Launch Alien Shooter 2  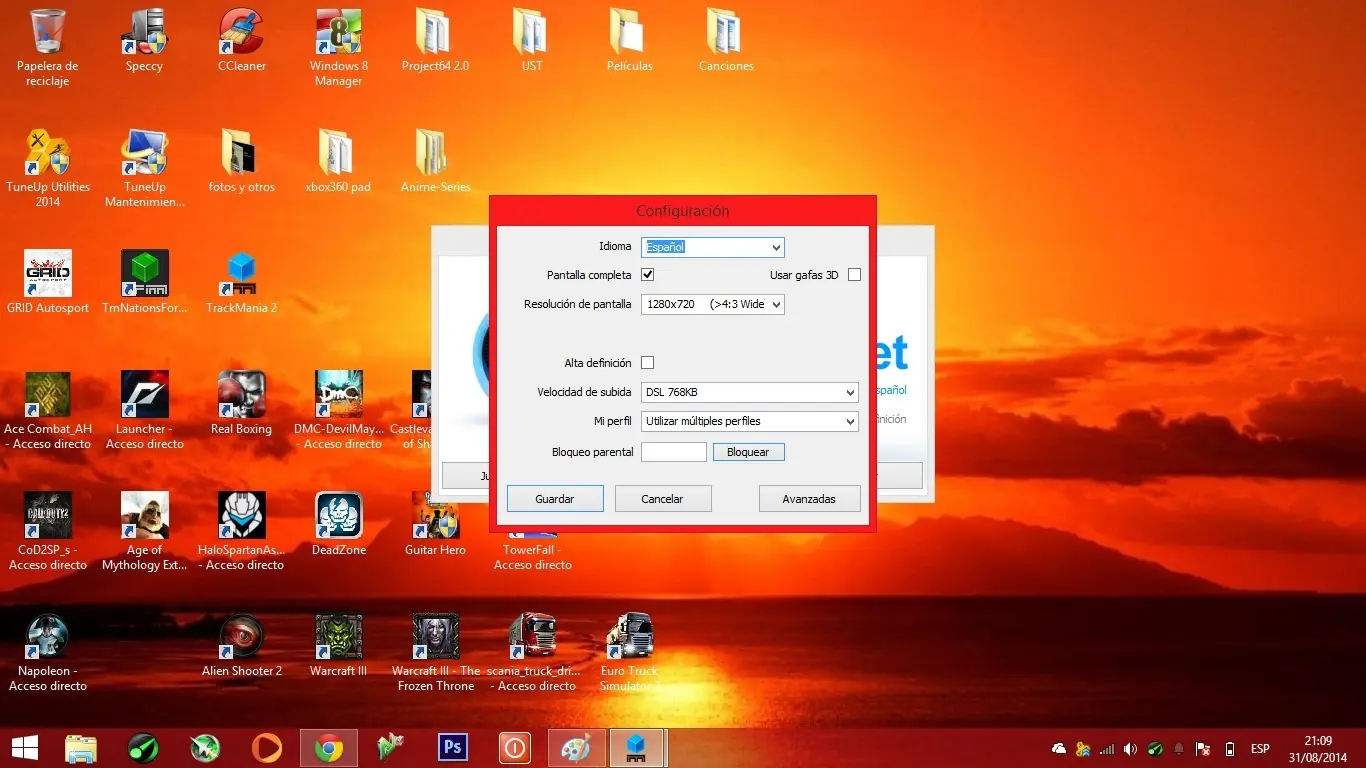click(x=242, y=645)
